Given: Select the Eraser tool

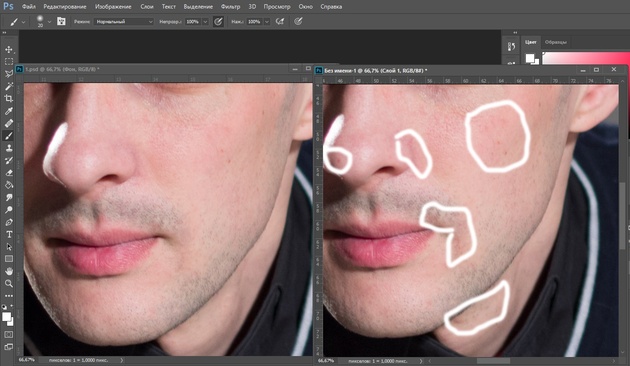Looking at the screenshot, I should (x=8, y=173).
